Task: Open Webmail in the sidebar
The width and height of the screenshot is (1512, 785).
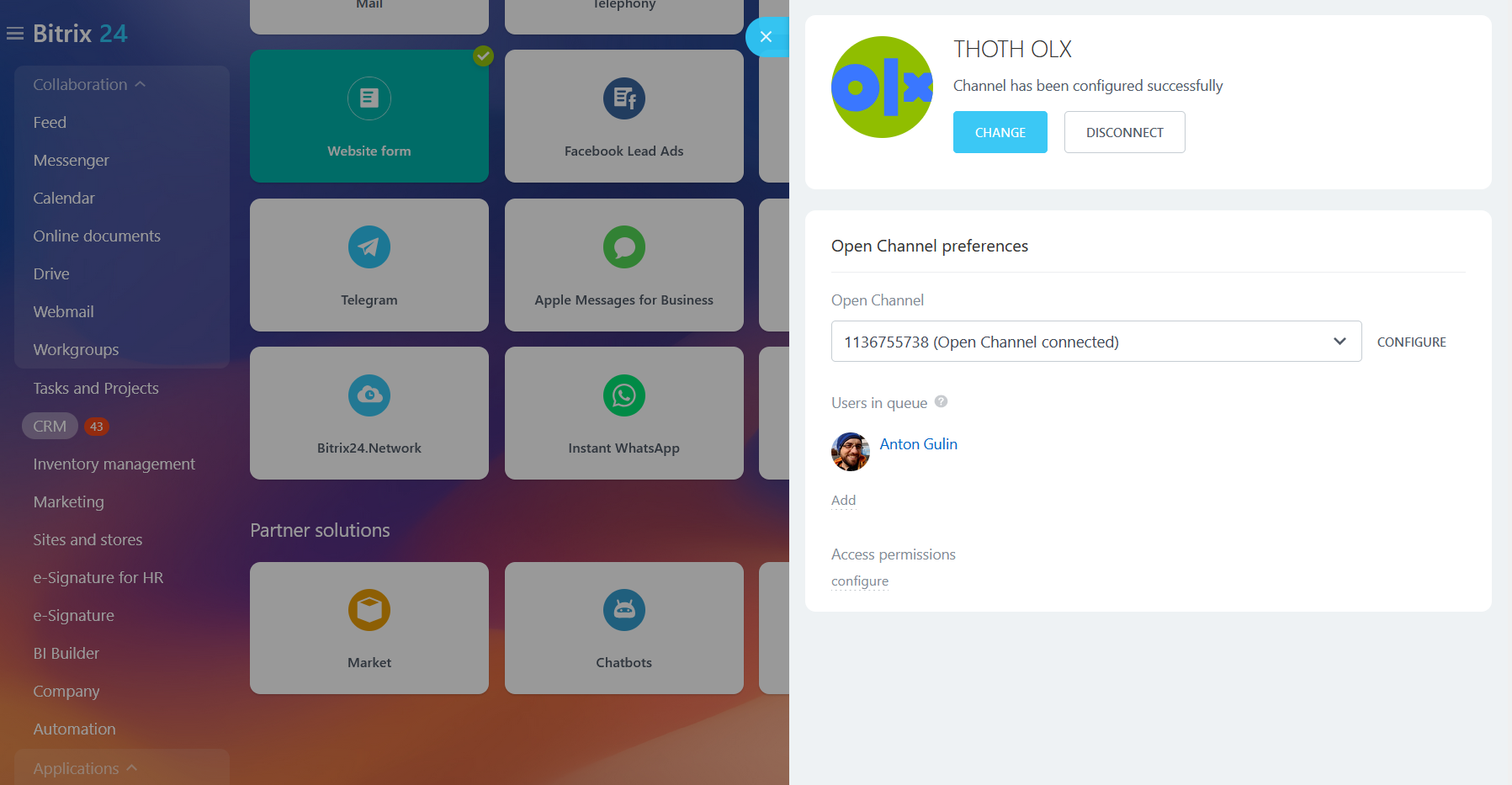Action: point(64,312)
